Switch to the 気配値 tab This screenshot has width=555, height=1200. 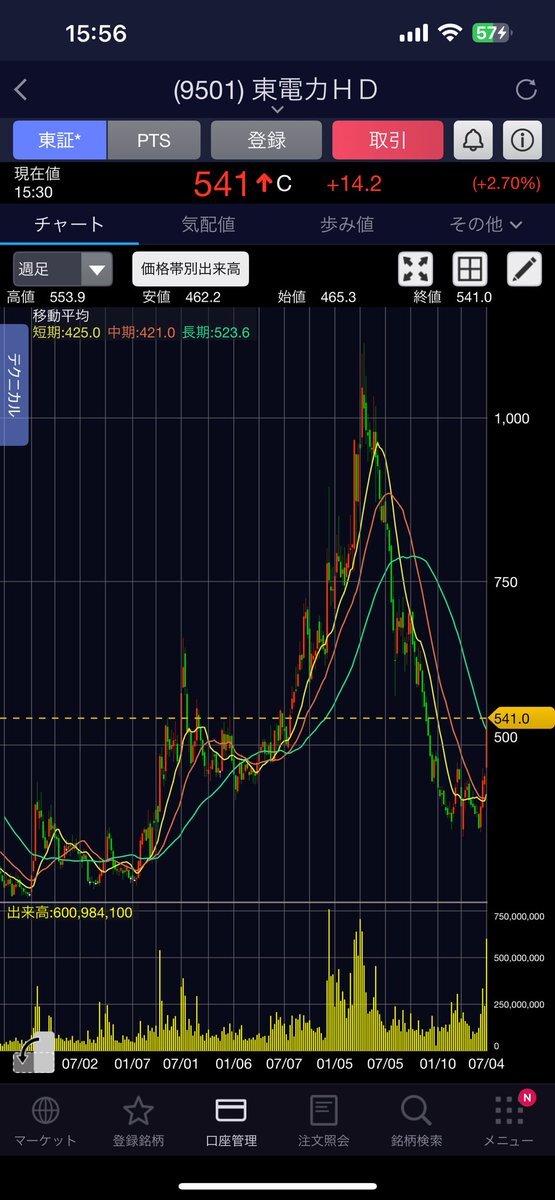tap(208, 224)
